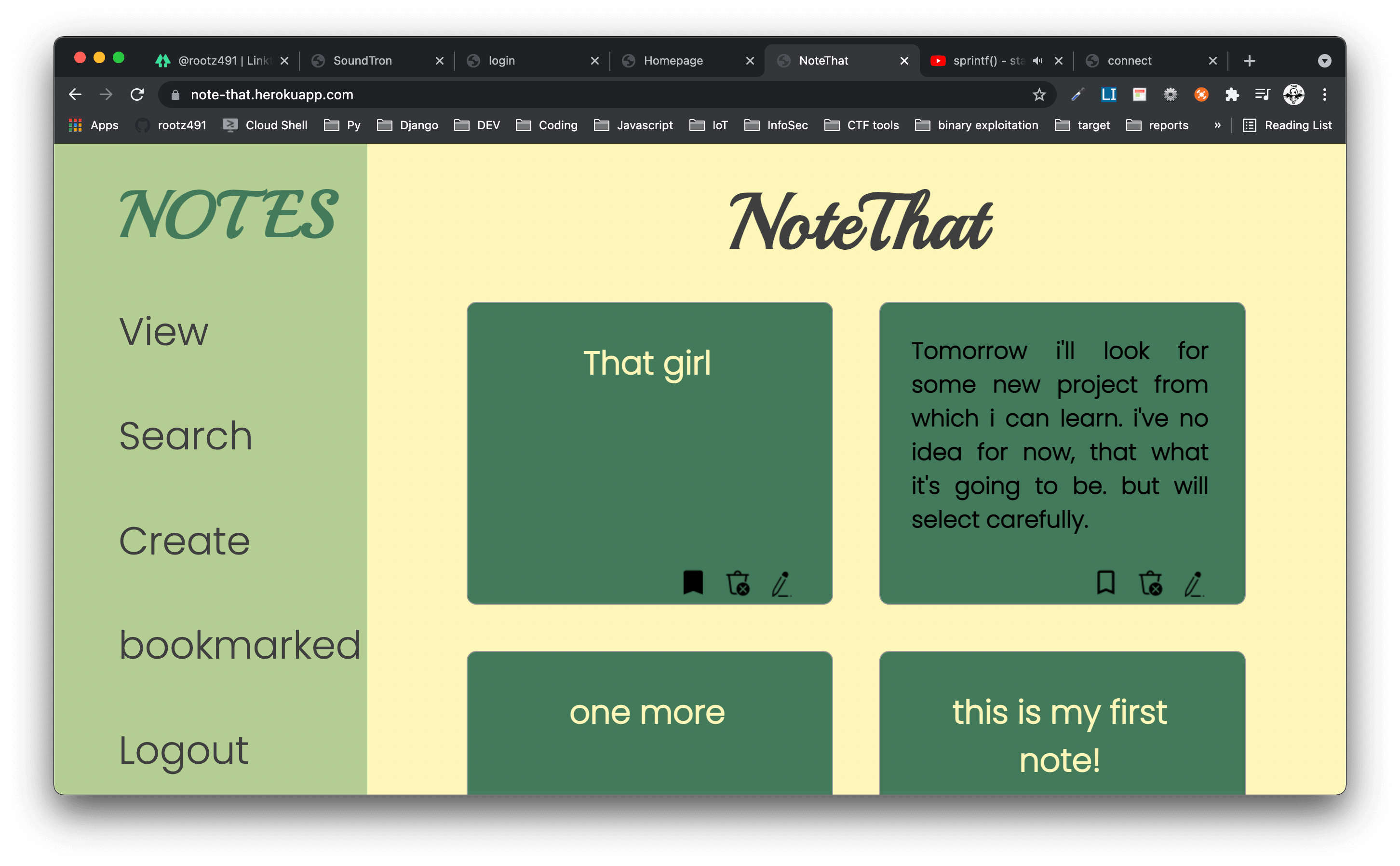
Task: Delete the 'Tomorrow i'll look' note
Action: (x=1150, y=583)
